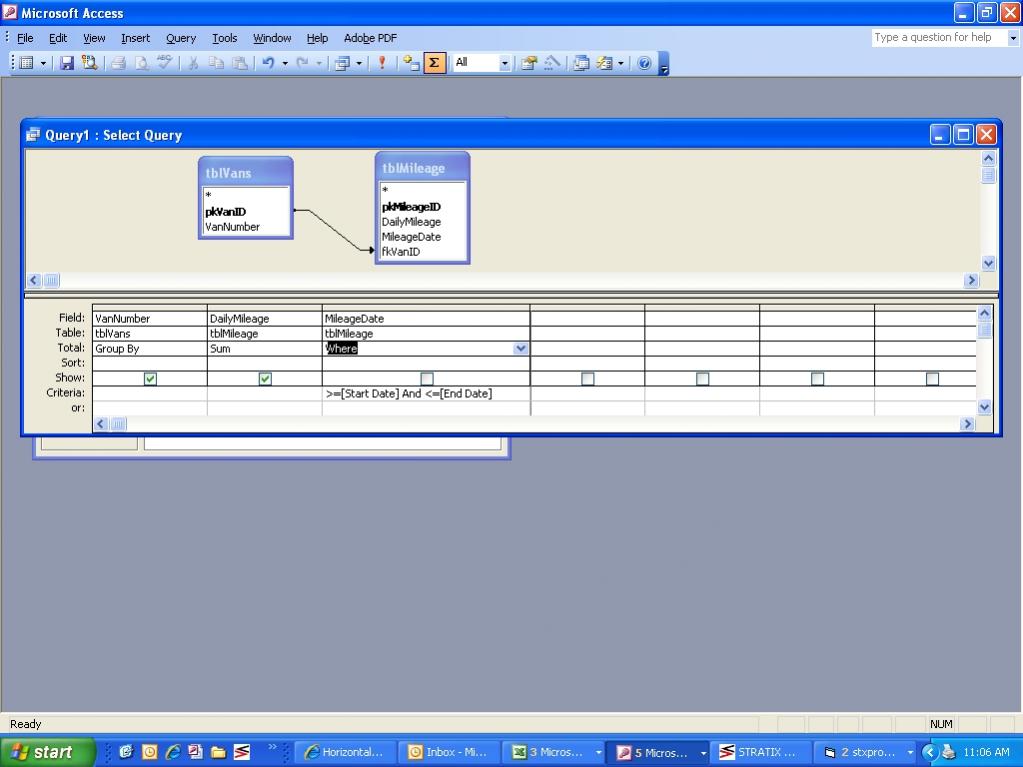Open the Query Type dropdown arrow
The image size is (1023, 767).
(x=359, y=63)
